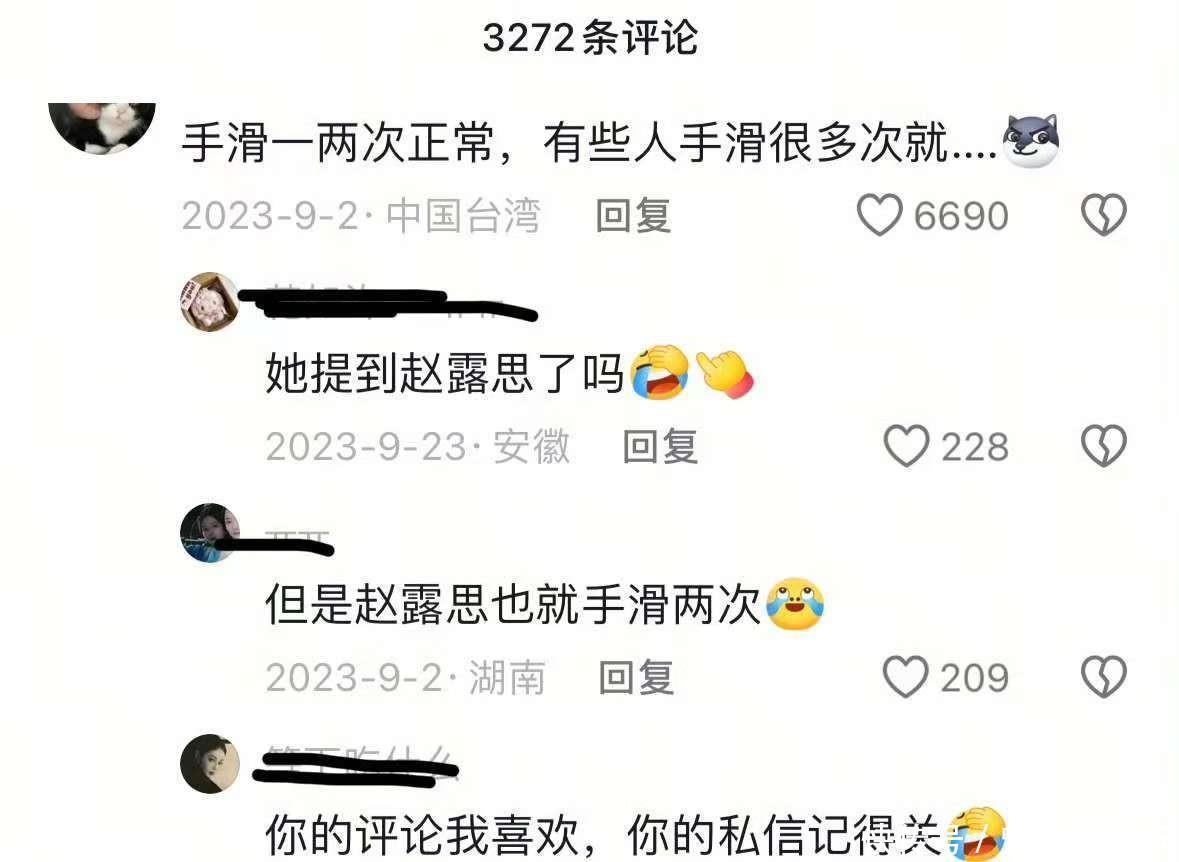The image size is (1179, 862).
Task: Tap broken heart on the 209-like reply
Action: click(x=1103, y=677)
